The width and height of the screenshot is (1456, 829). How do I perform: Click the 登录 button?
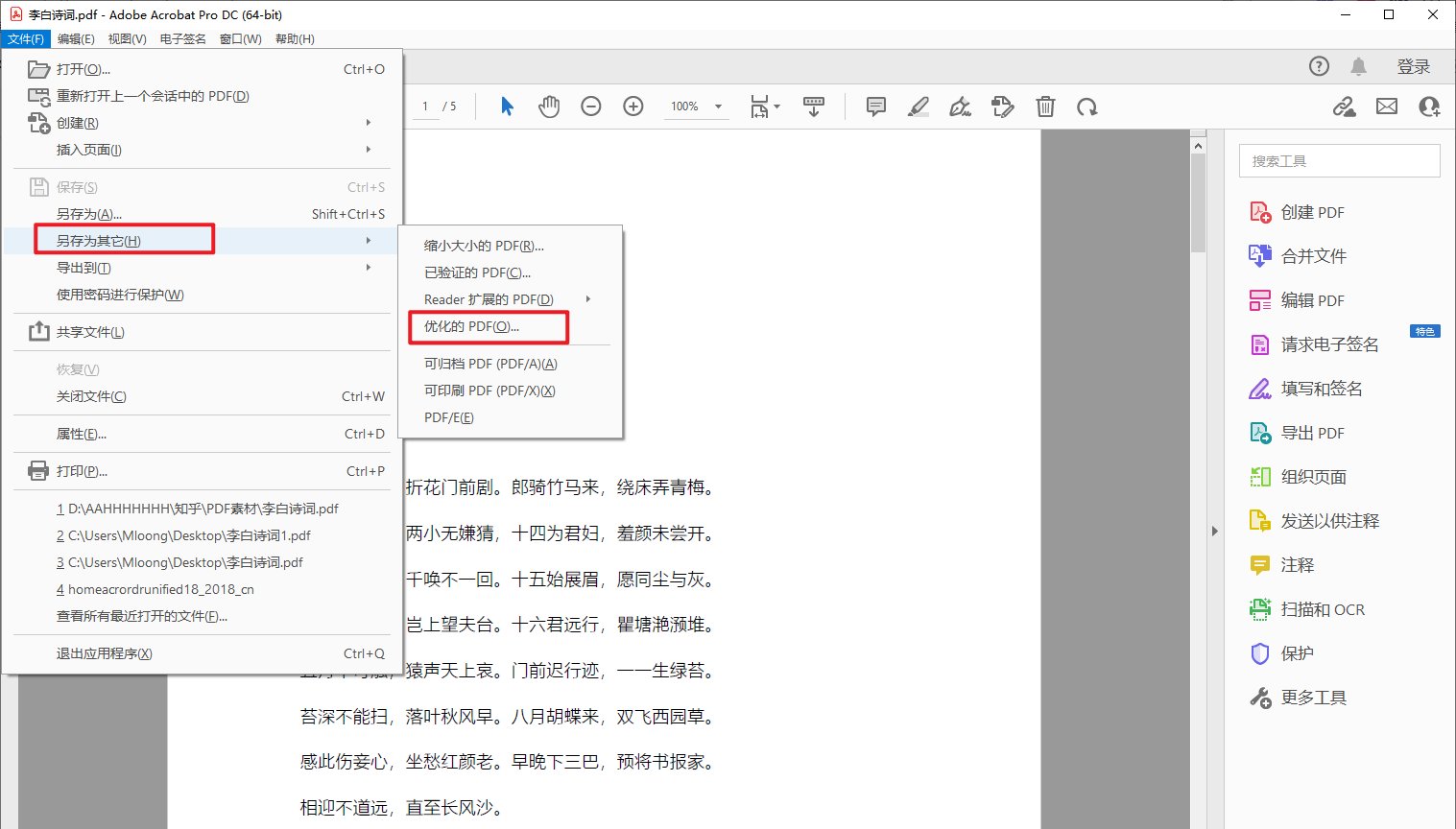[1413, 66]
